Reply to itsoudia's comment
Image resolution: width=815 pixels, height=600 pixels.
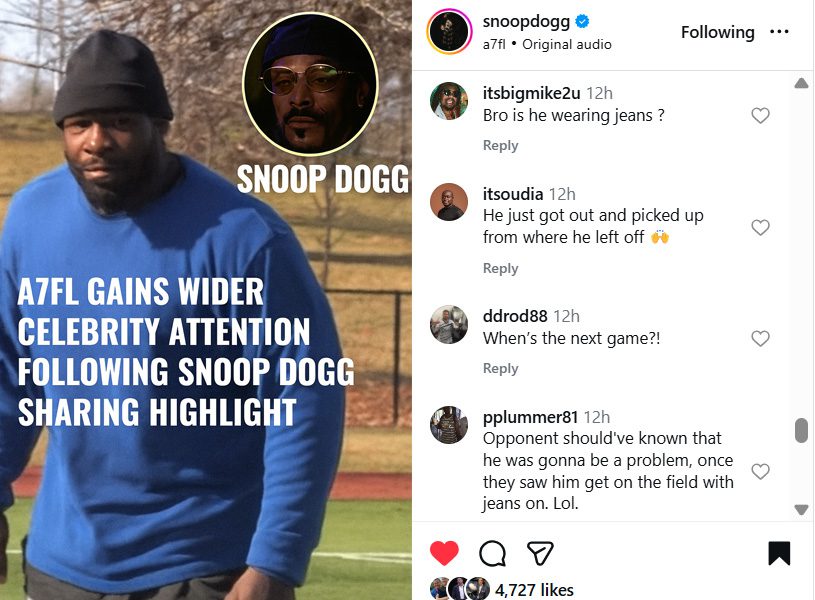click(501, 268)
